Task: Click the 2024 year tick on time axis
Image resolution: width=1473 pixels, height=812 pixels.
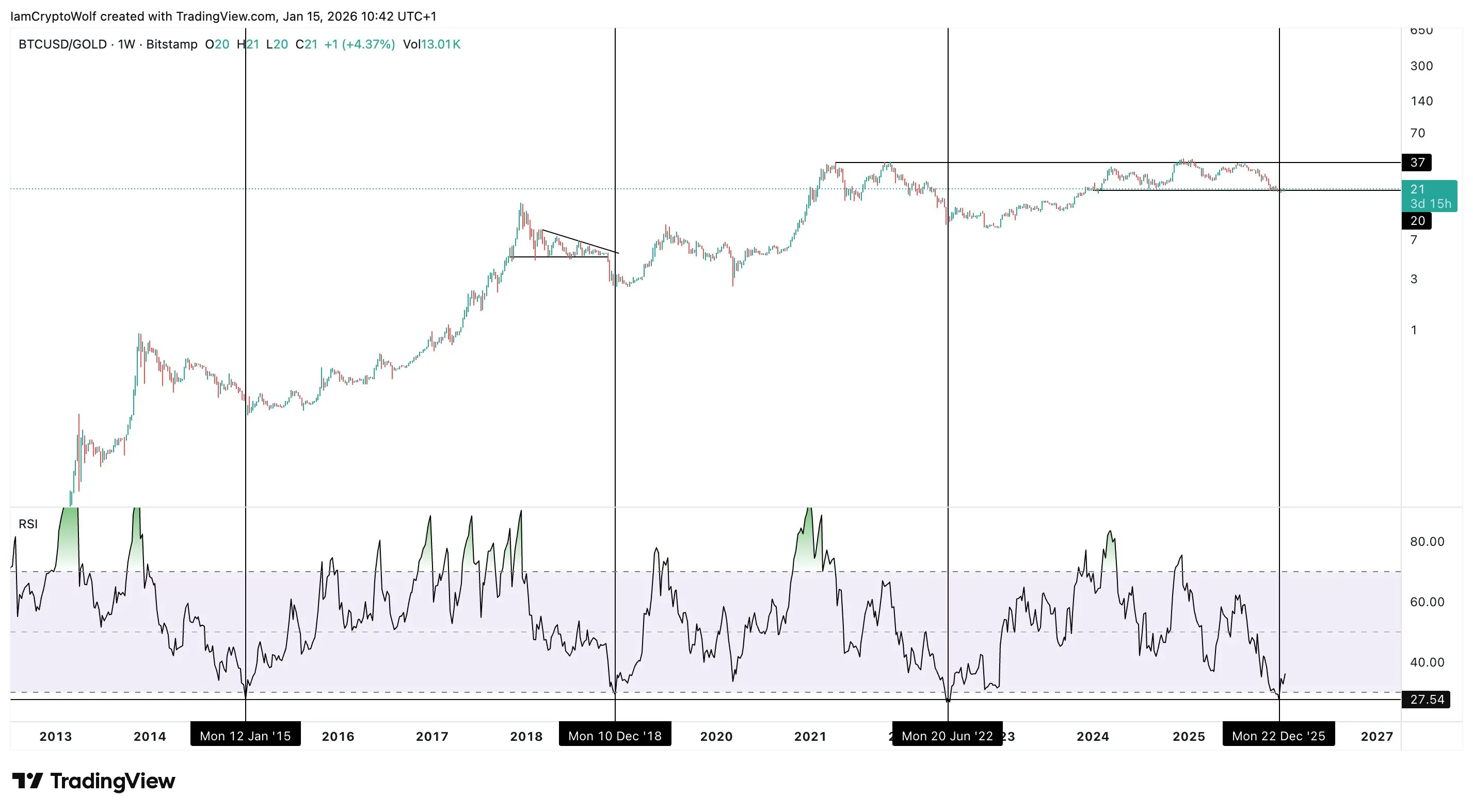Action: pyautogui.click(x=1092, y=737)
